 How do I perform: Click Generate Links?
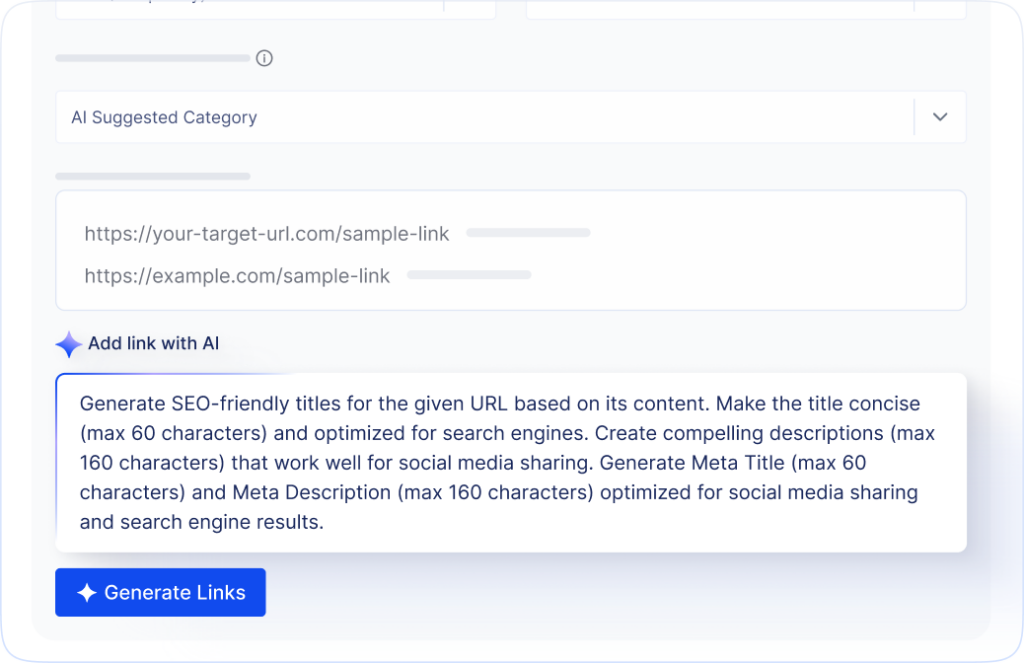coord(160,592)
